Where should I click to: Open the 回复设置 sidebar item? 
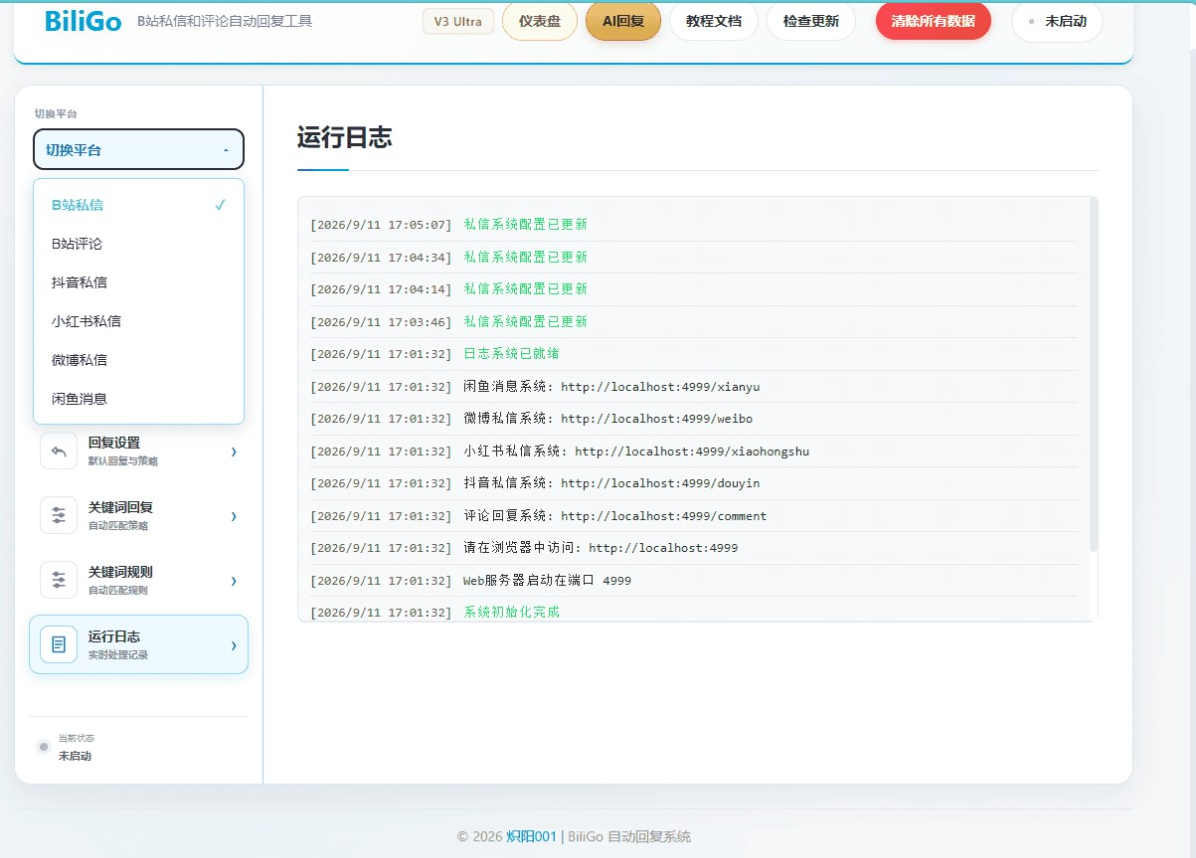pyautogui.click(x=139, y=451)
